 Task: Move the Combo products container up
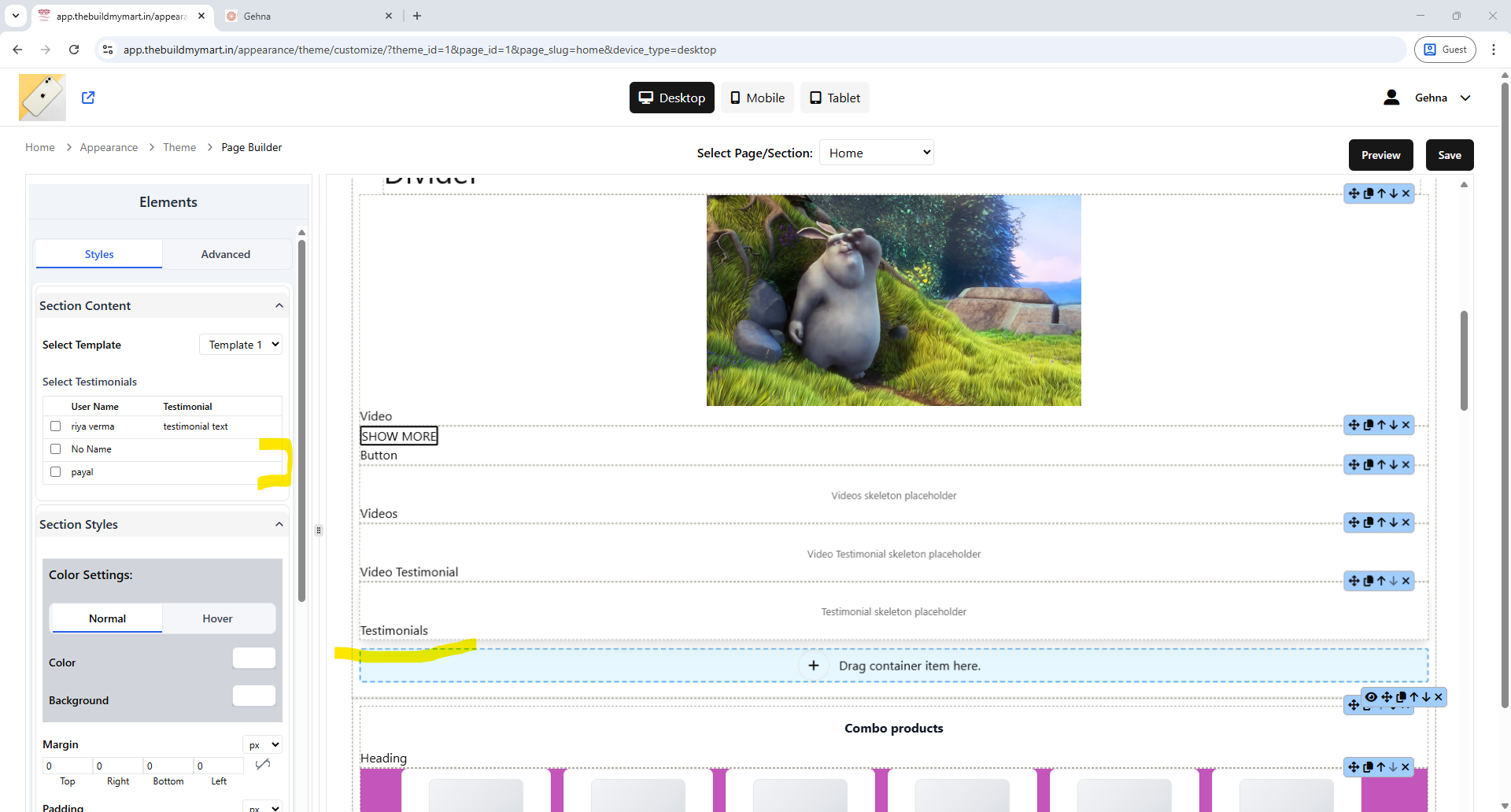(x=1413, y=697)
